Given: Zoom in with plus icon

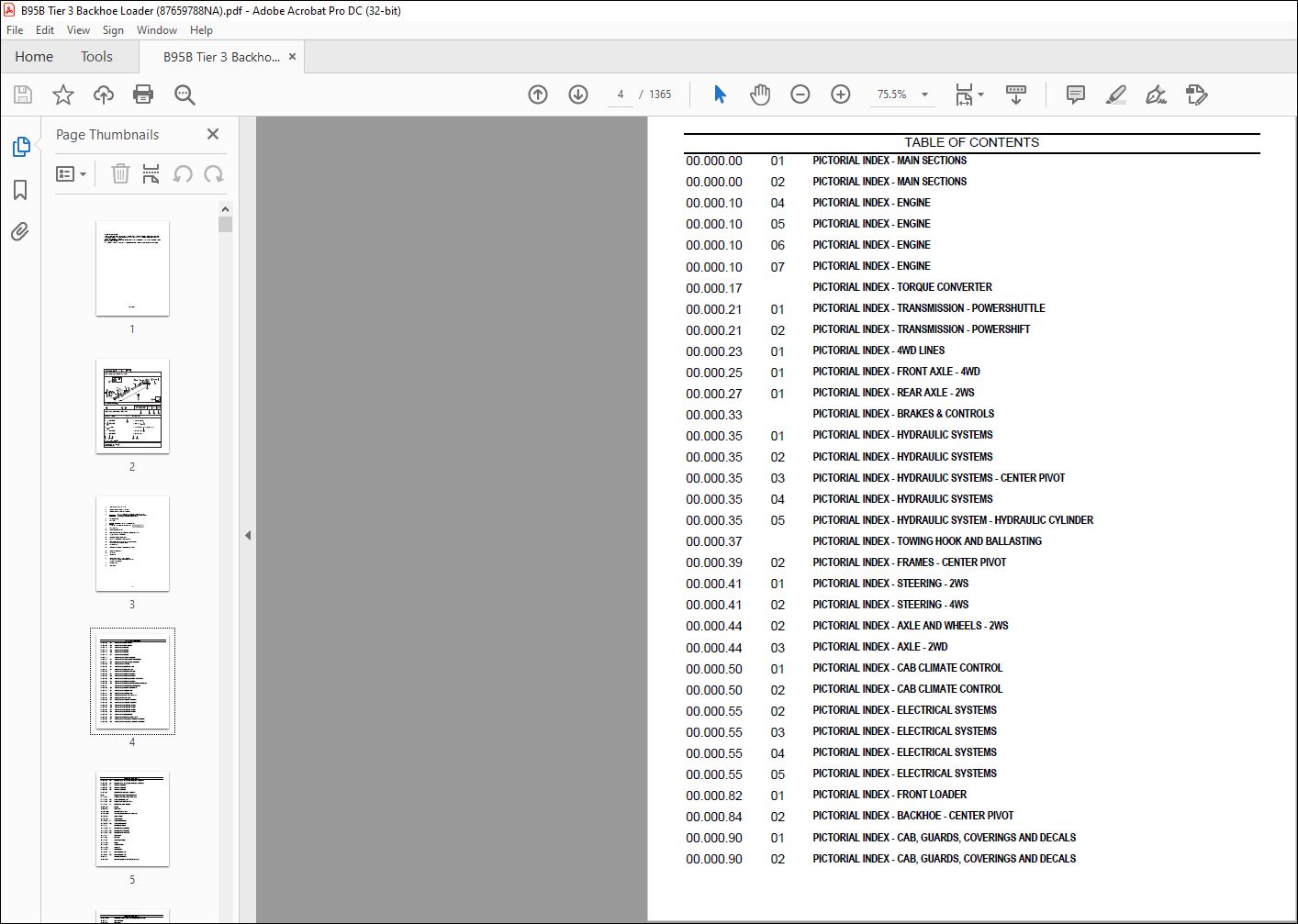Looking at the screenshot, I should click(x=841, y=95).
